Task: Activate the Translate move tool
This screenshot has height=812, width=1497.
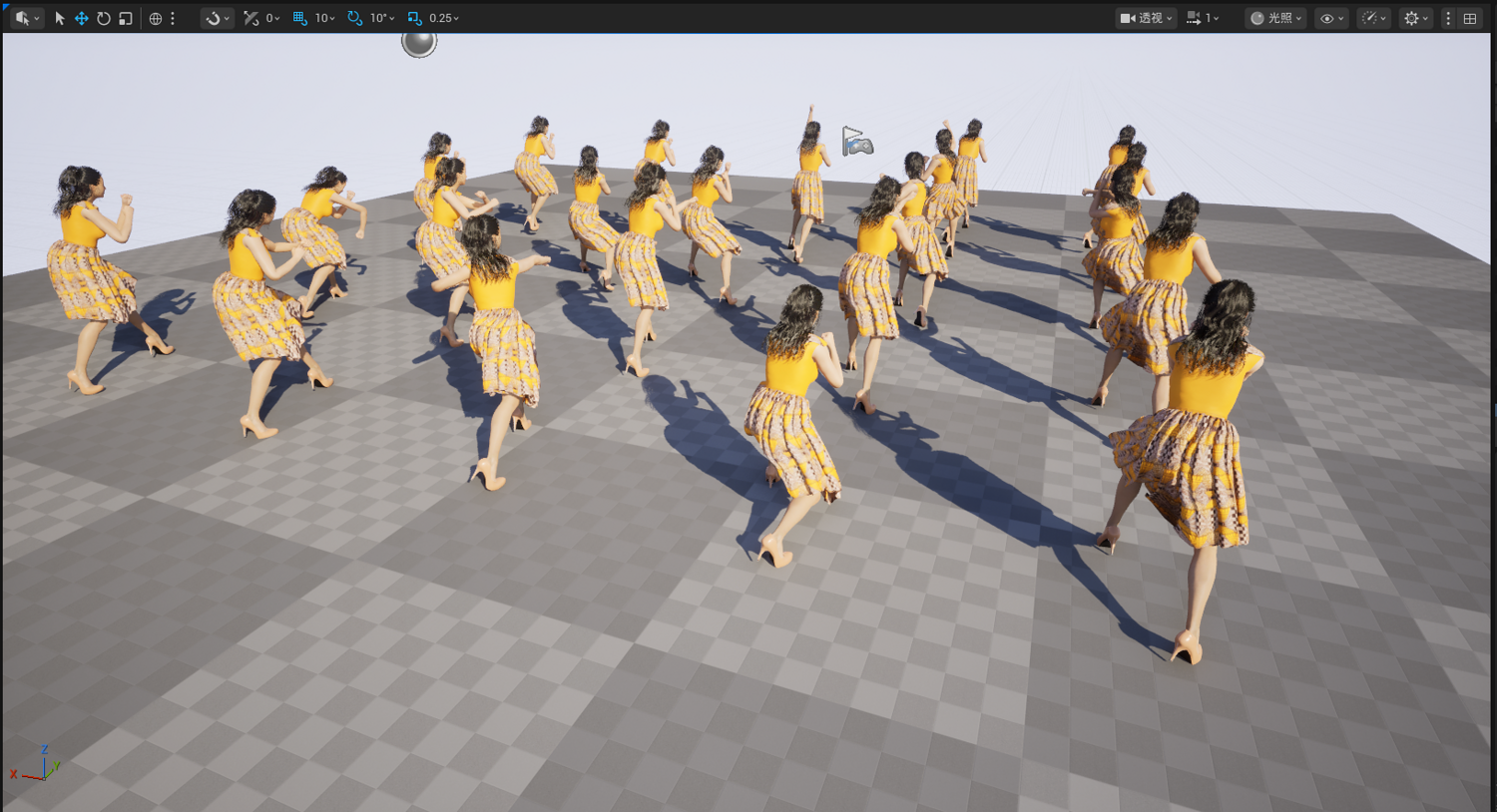Action: point(82,18)
